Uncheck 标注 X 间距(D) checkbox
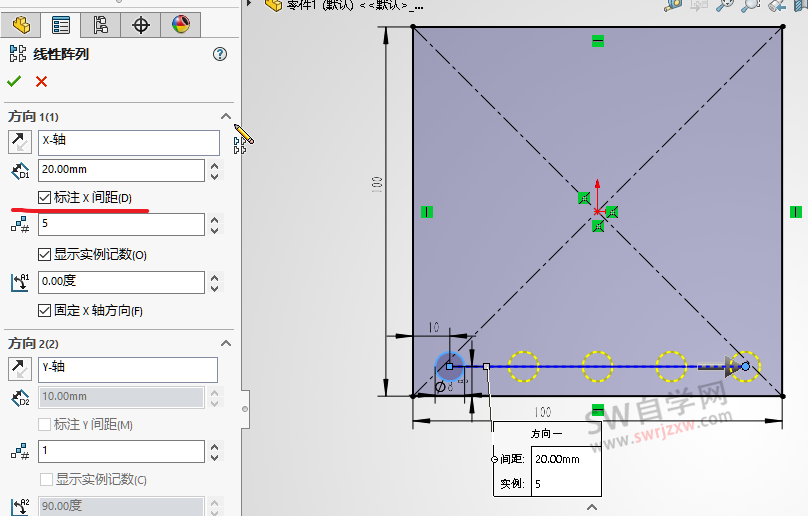Image resolution: width=808 pixels, height=516 pixels. tap(44, 197)
